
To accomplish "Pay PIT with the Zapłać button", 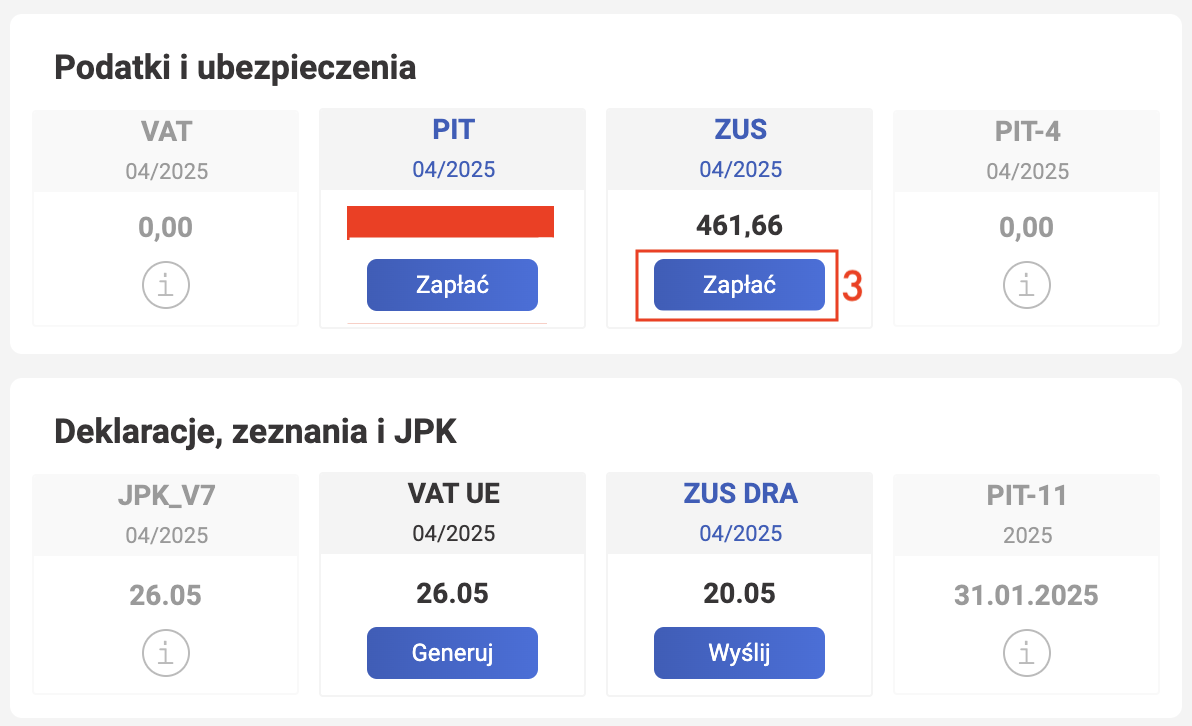I will coord(452,285).
